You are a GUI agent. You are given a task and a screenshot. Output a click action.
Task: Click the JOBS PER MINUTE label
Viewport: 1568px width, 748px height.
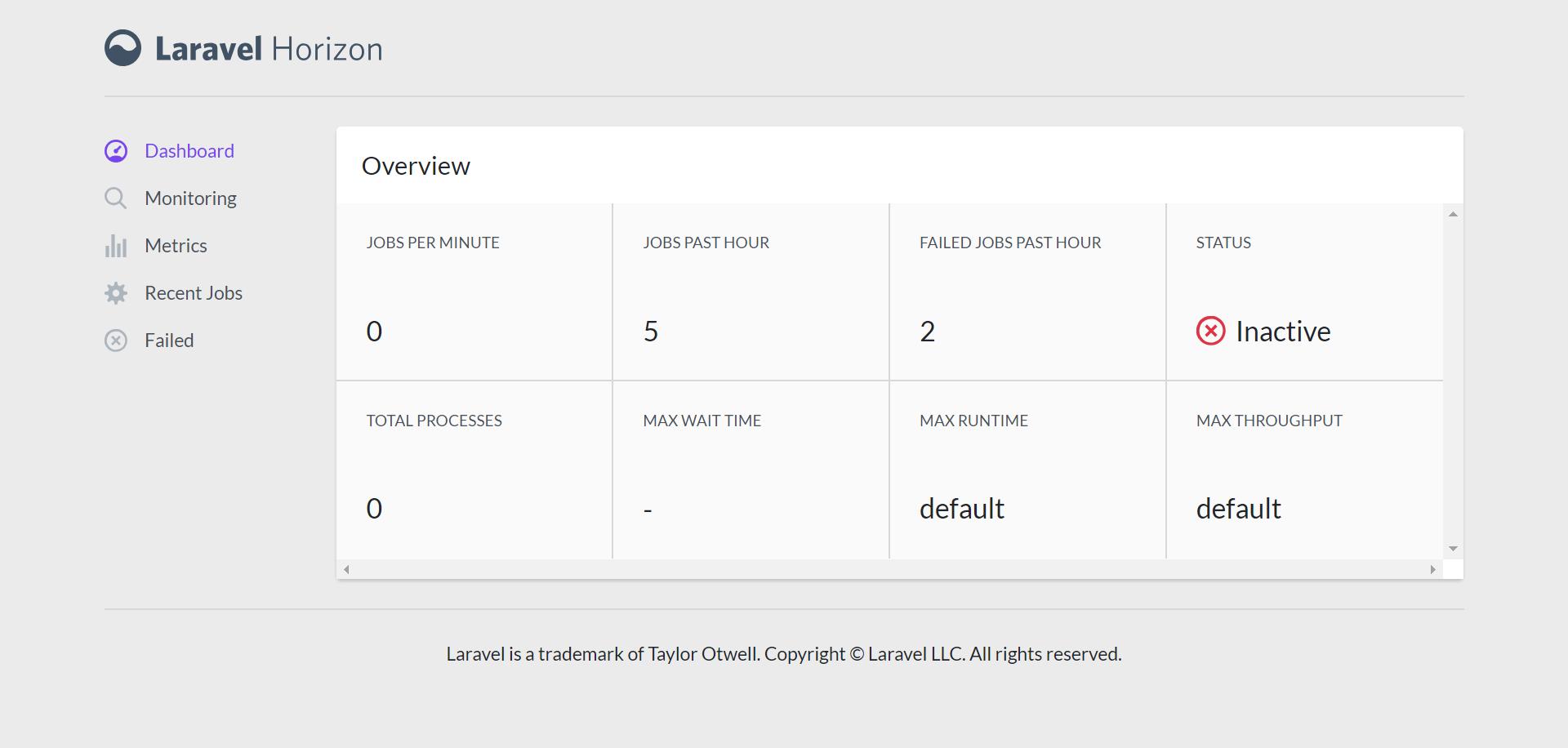pyautogui.click(x=433, y=243)
